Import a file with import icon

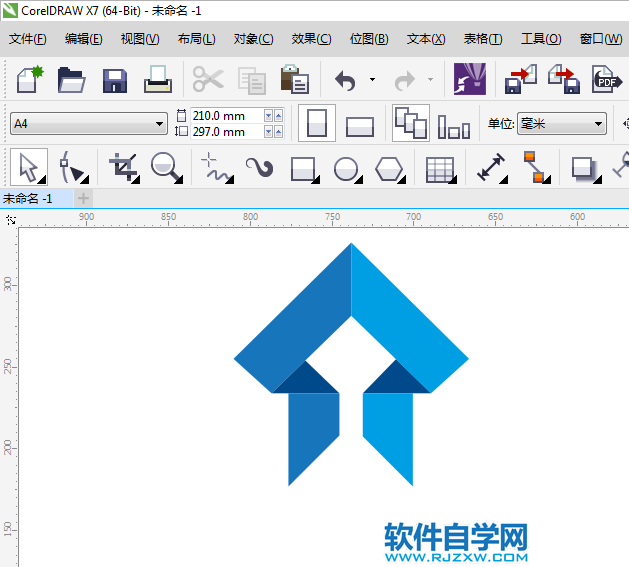521,79
